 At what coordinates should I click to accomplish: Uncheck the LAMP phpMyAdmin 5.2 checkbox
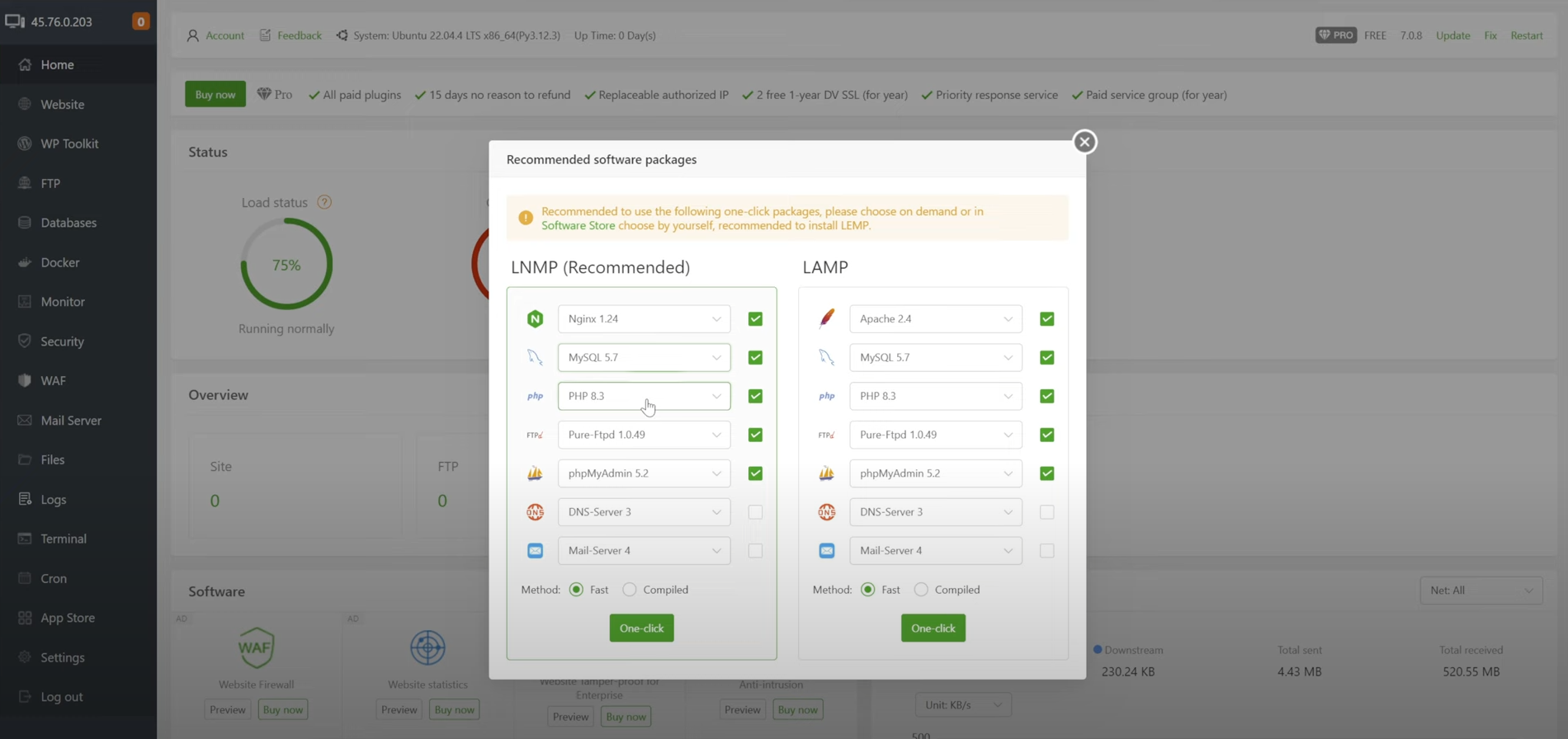pyautogui.click(x=1046, y=473)
